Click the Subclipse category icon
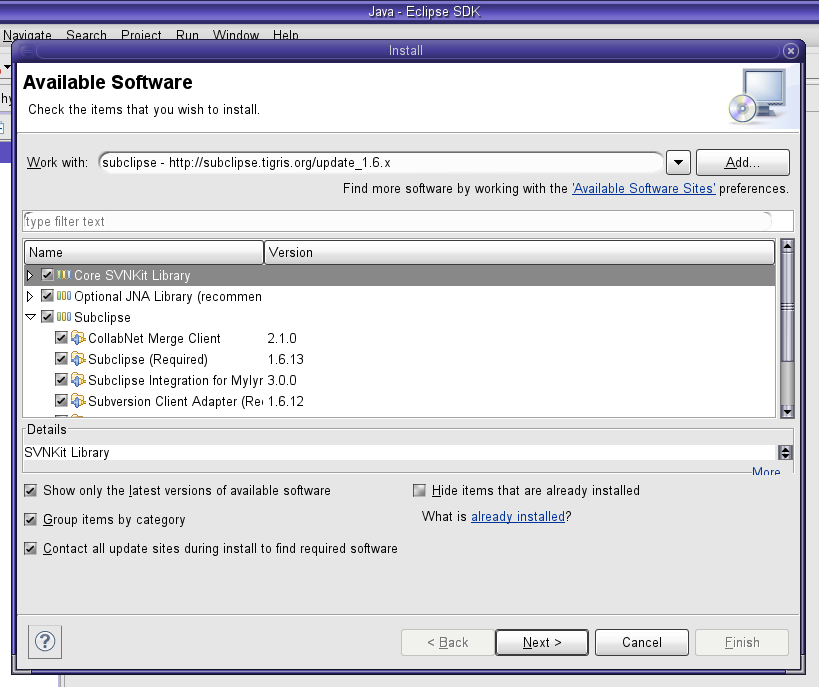 tap(64, 317)
